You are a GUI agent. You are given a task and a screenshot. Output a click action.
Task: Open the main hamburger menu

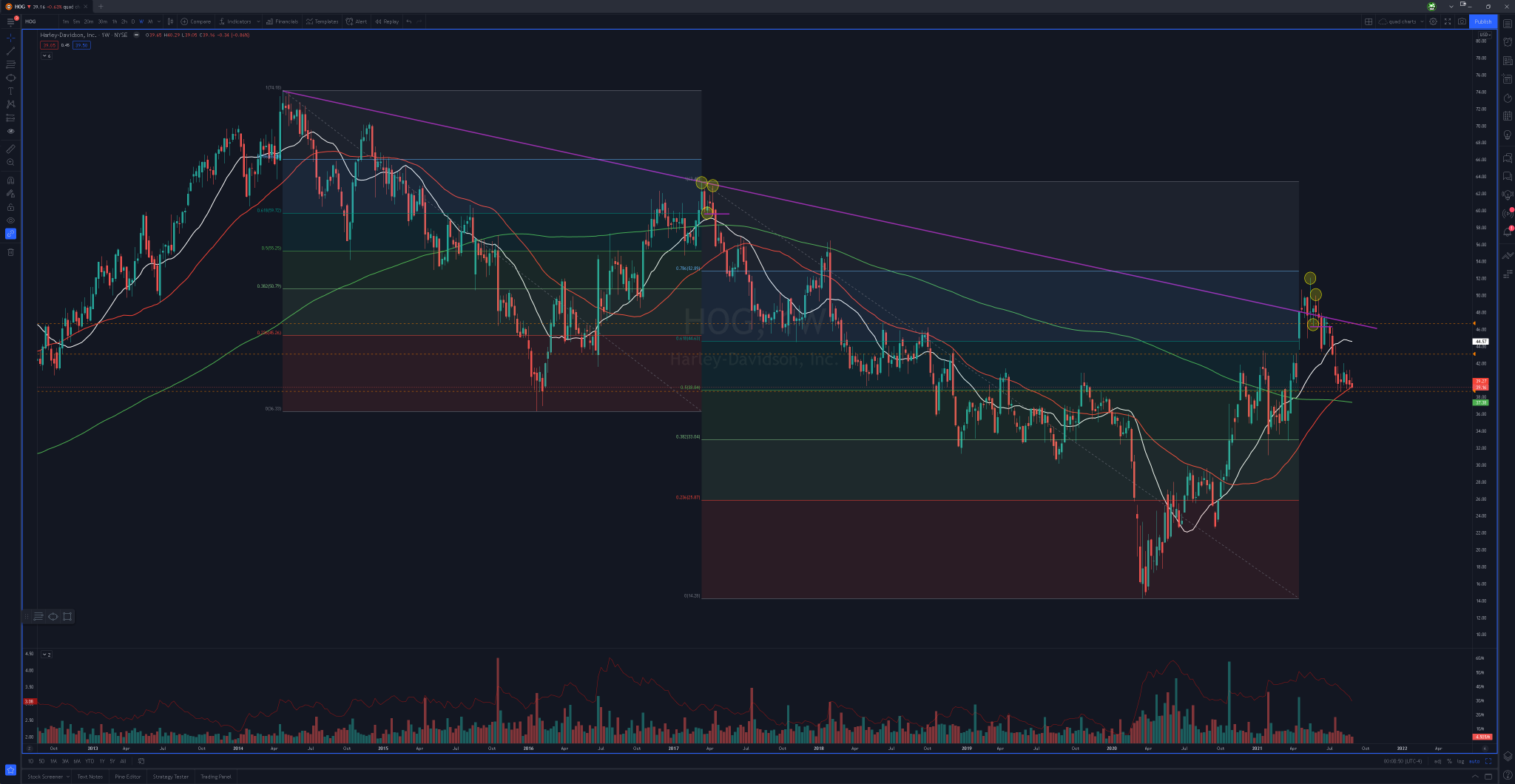click(10, 22)
